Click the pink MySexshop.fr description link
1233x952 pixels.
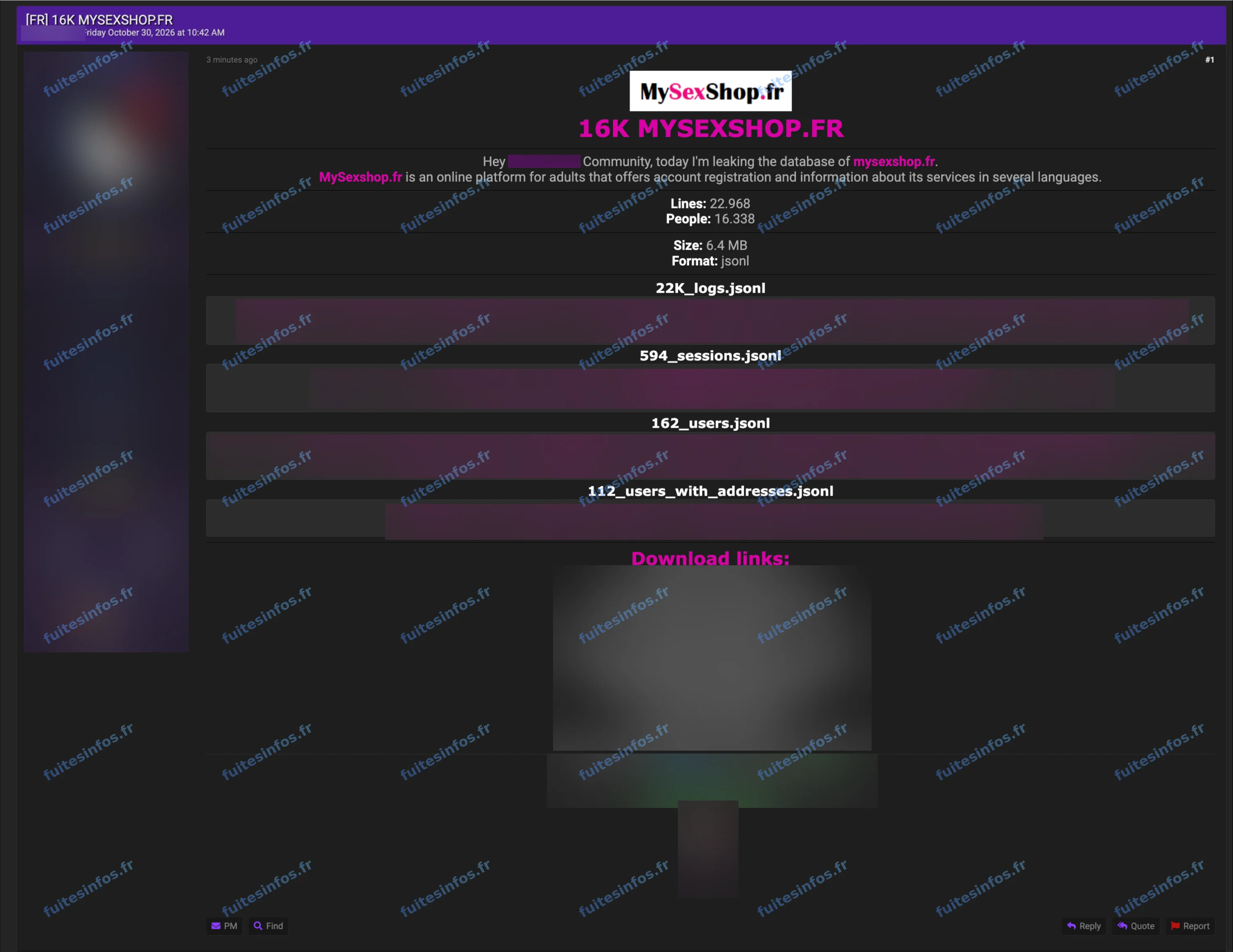(x=360, y=177)
